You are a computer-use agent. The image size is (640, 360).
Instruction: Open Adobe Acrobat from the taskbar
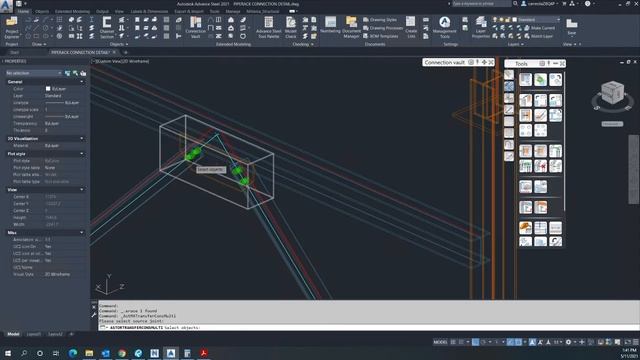[x=204, y=353]
